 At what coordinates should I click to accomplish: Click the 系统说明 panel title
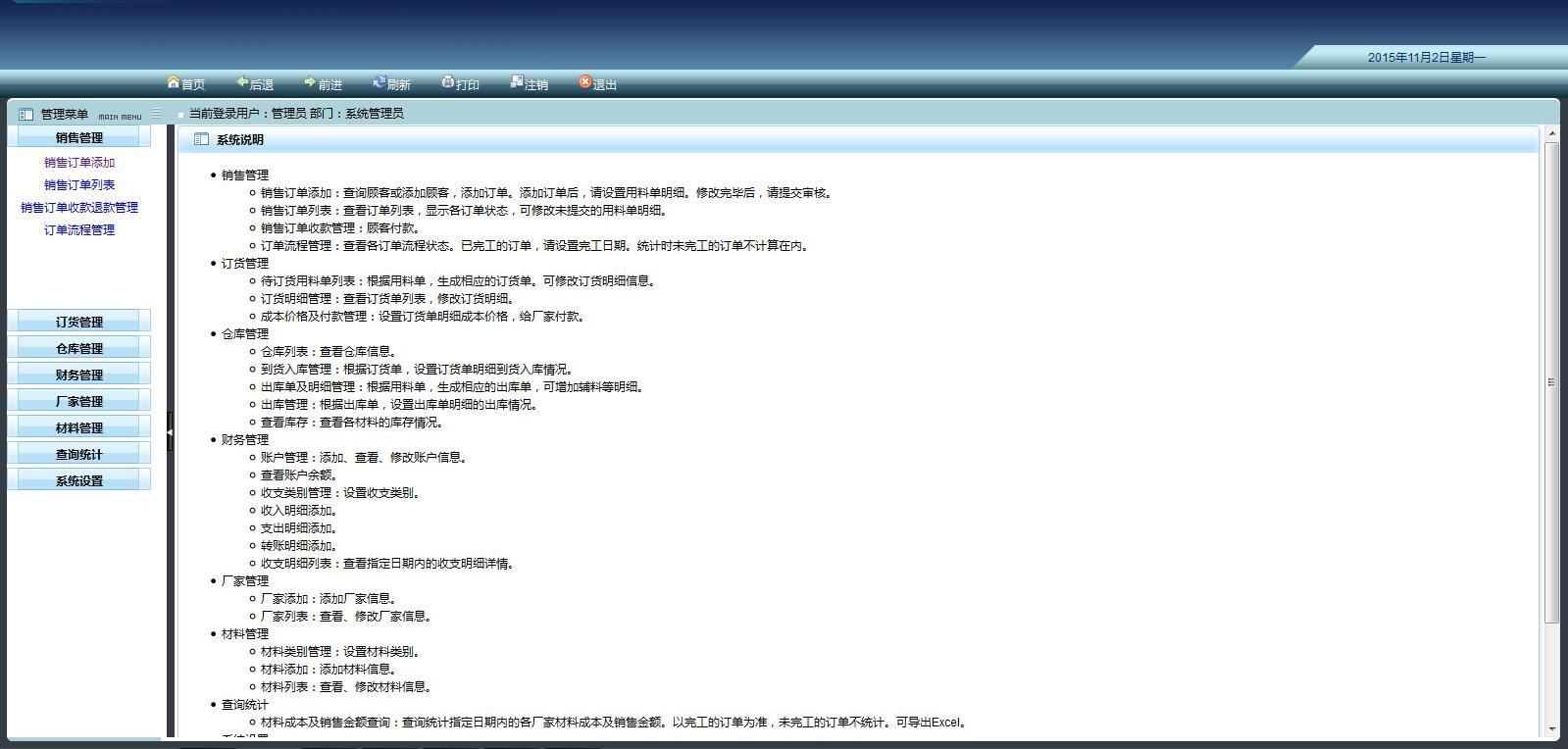tap(240, 140)
